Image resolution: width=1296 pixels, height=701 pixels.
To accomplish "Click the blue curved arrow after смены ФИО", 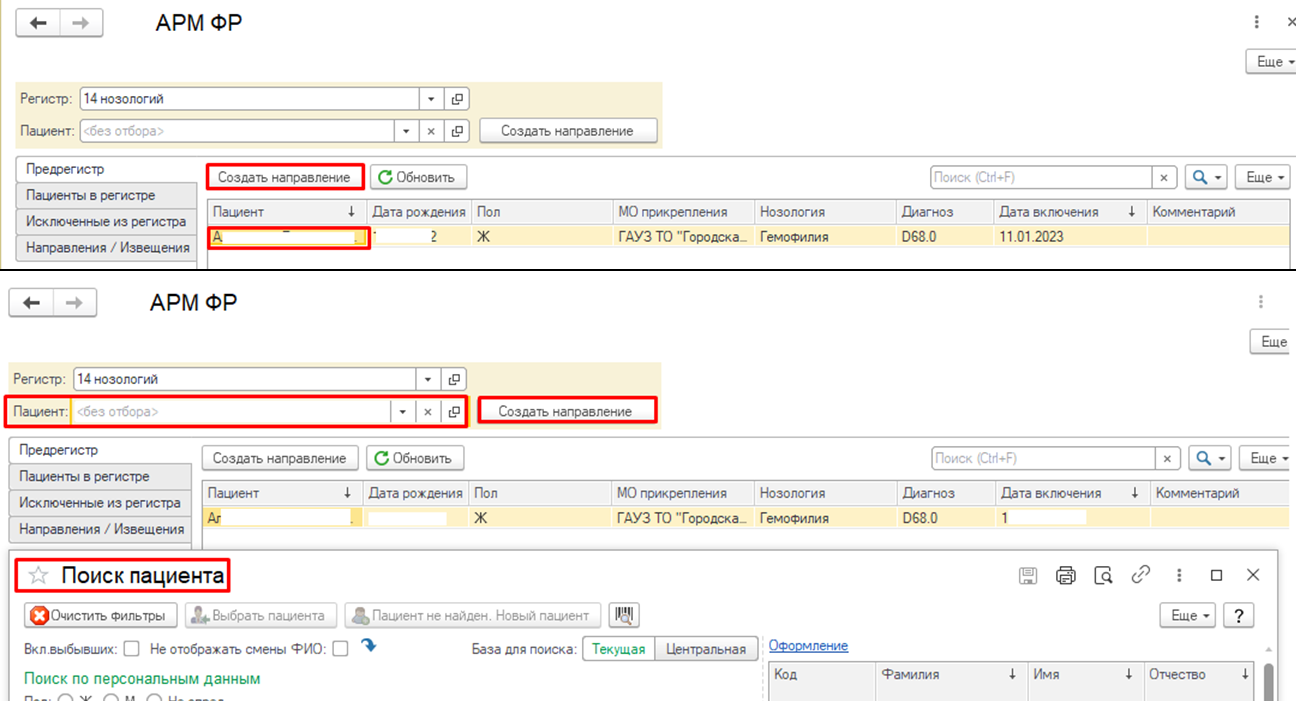I will click(x=368, y=646).
